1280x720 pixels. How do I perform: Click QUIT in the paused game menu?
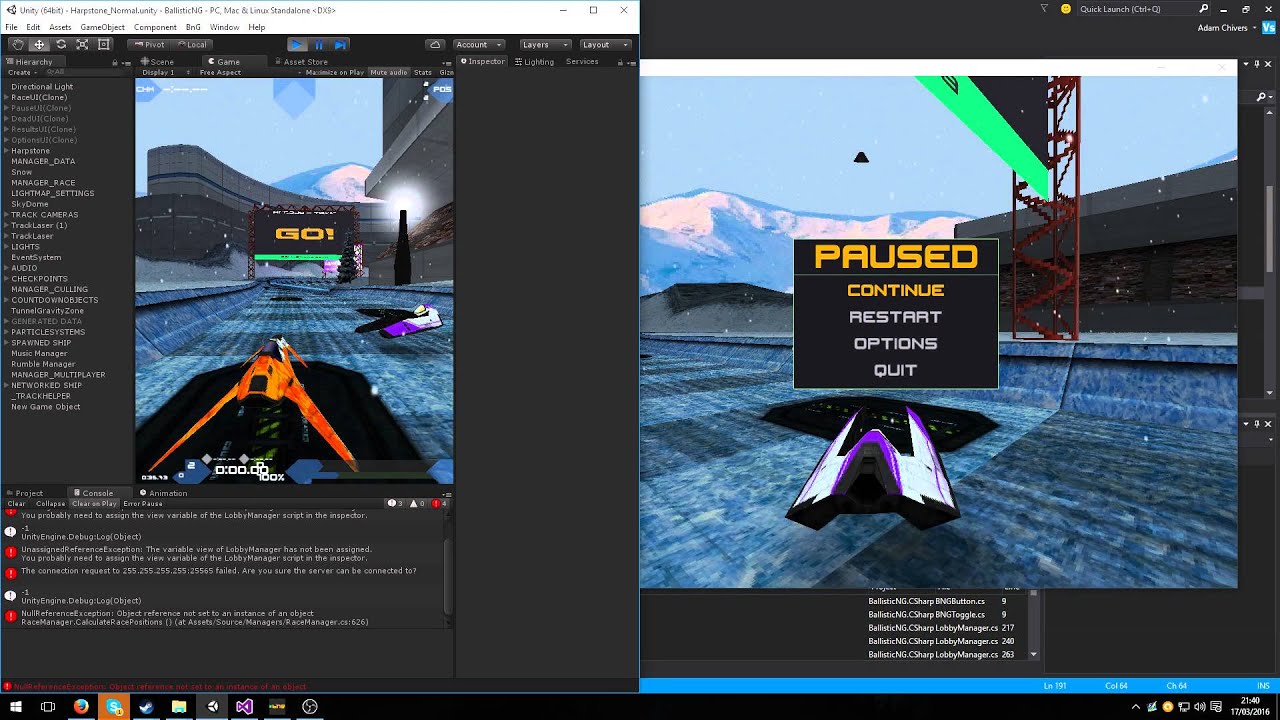point(895,370)
